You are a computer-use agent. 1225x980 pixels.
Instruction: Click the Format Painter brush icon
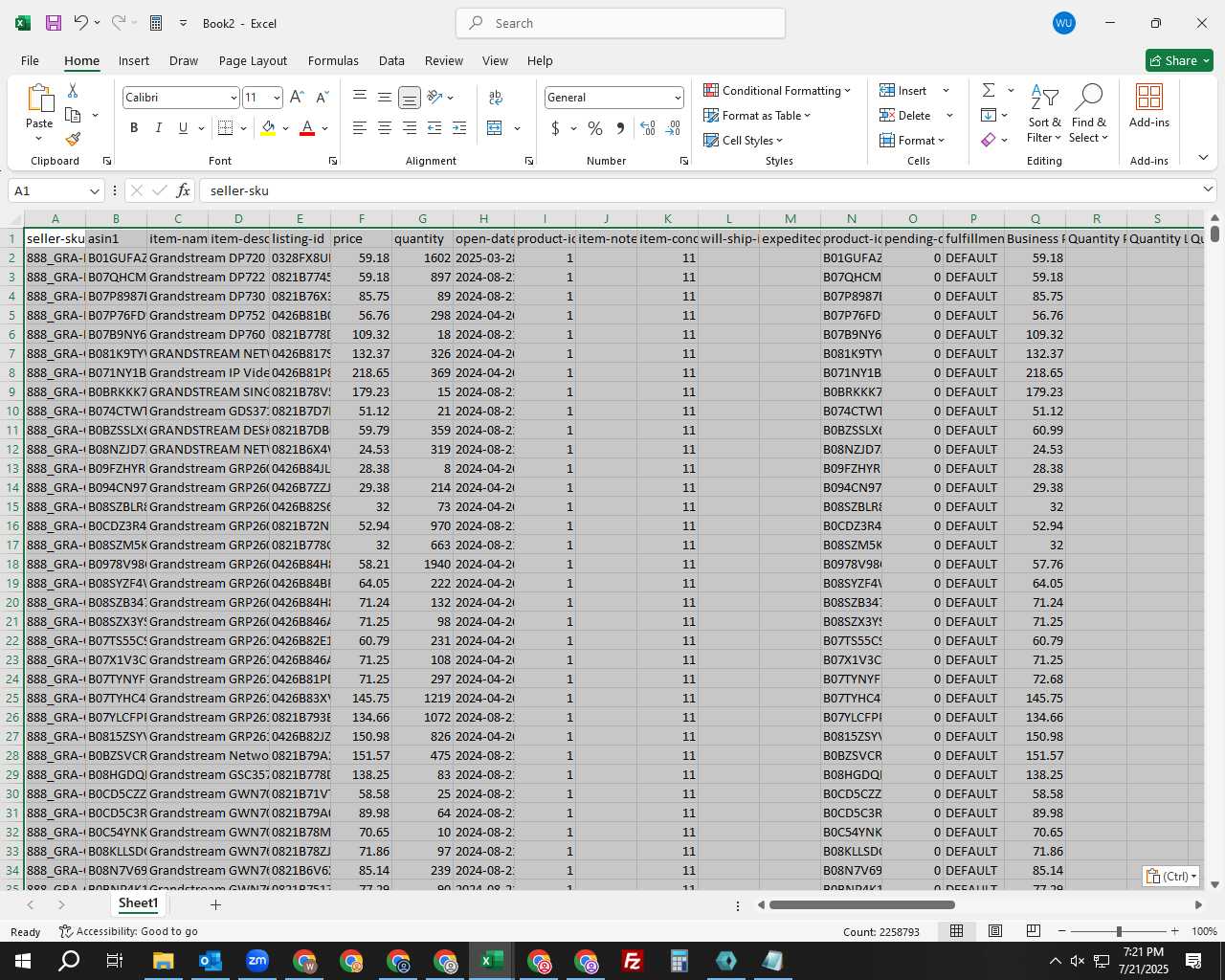click(x=73, y=139)
